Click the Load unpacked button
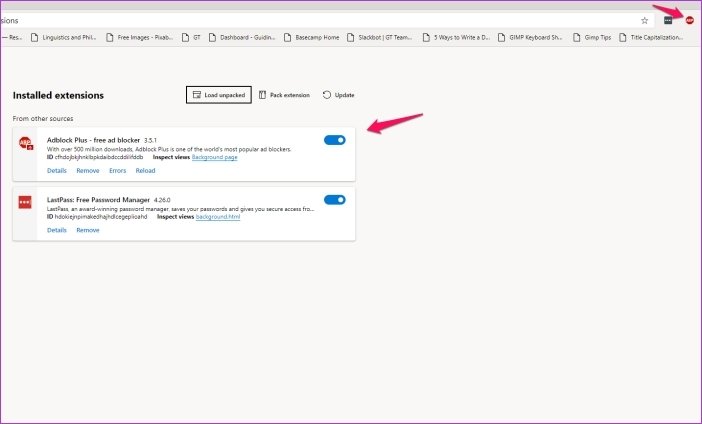This screenshot has height=424, width=702. point(219,95)
